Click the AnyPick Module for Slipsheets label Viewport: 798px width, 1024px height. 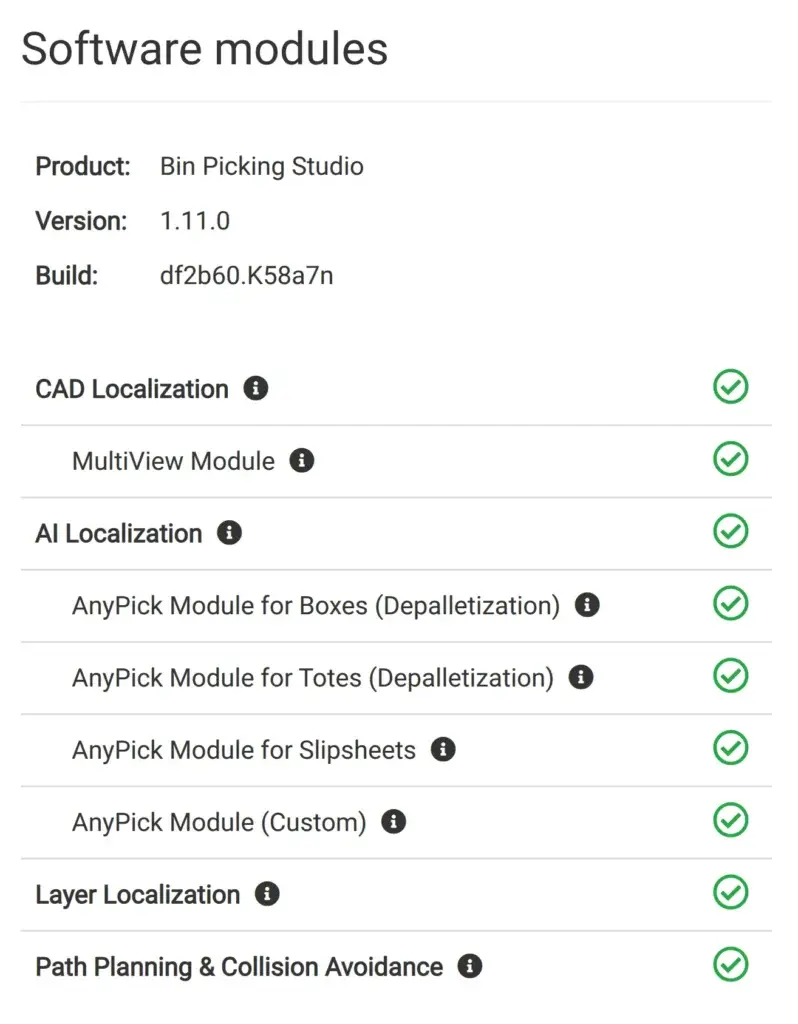coord(244,750)
